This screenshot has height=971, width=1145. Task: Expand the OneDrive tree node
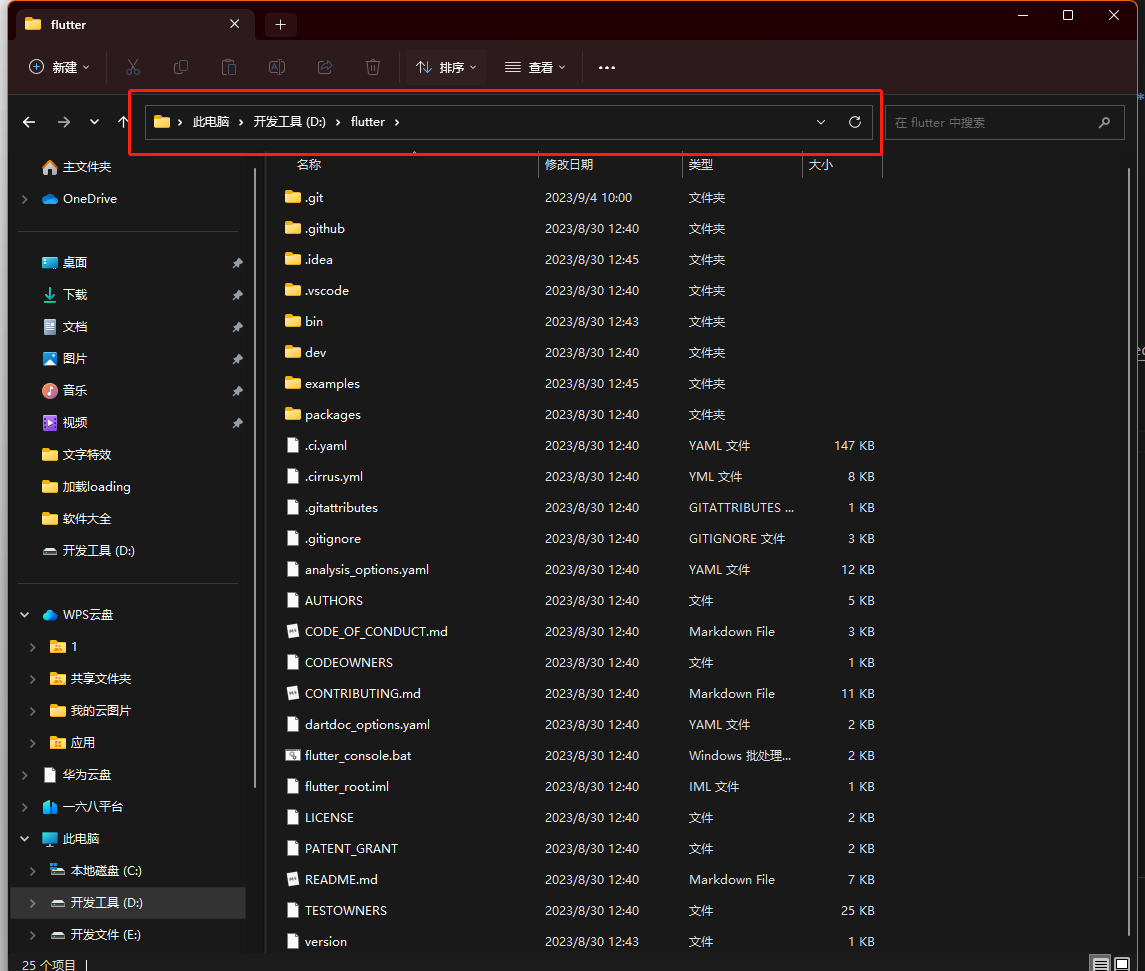[24, 199]
